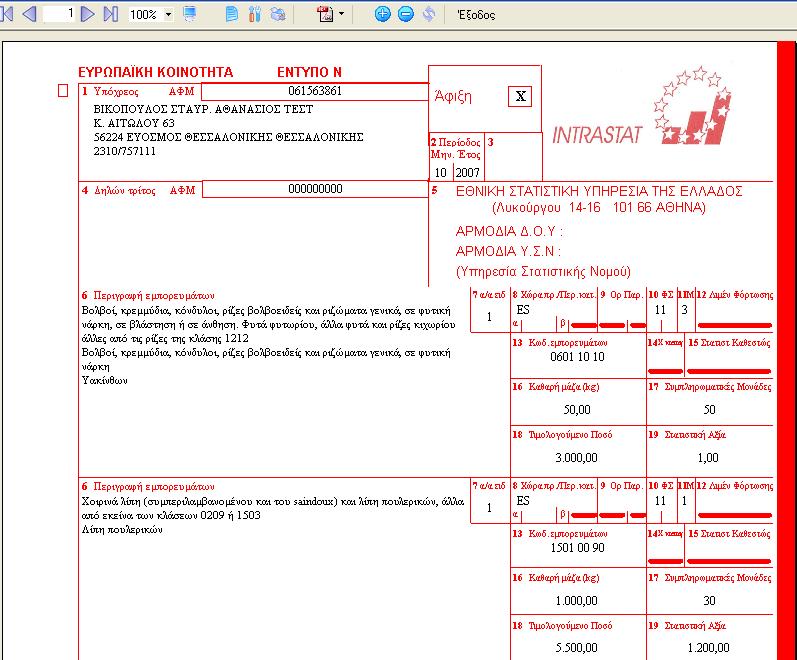The image size is (797, 660).
Task: Jump to the last page
Action: tap(110, 14)
